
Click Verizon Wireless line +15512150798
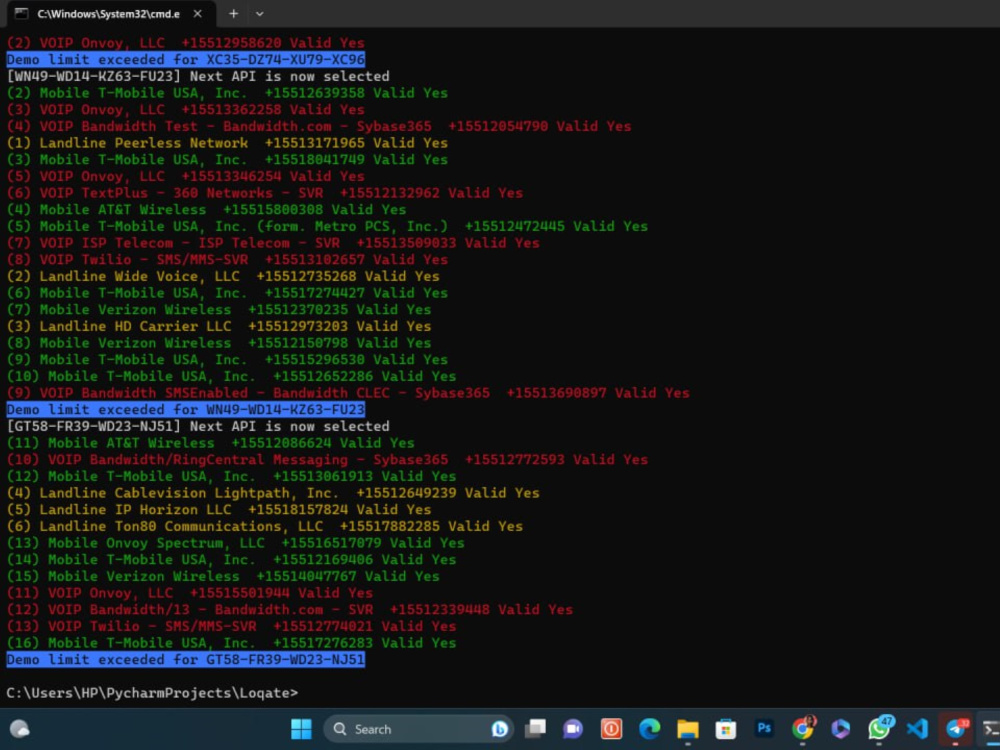pos(219,342)
